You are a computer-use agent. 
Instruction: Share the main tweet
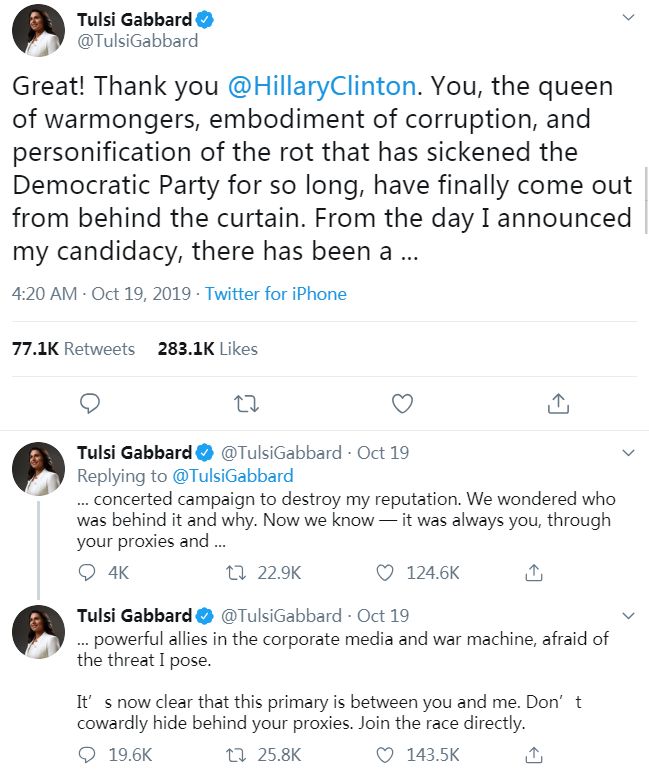tap(559, 403)
